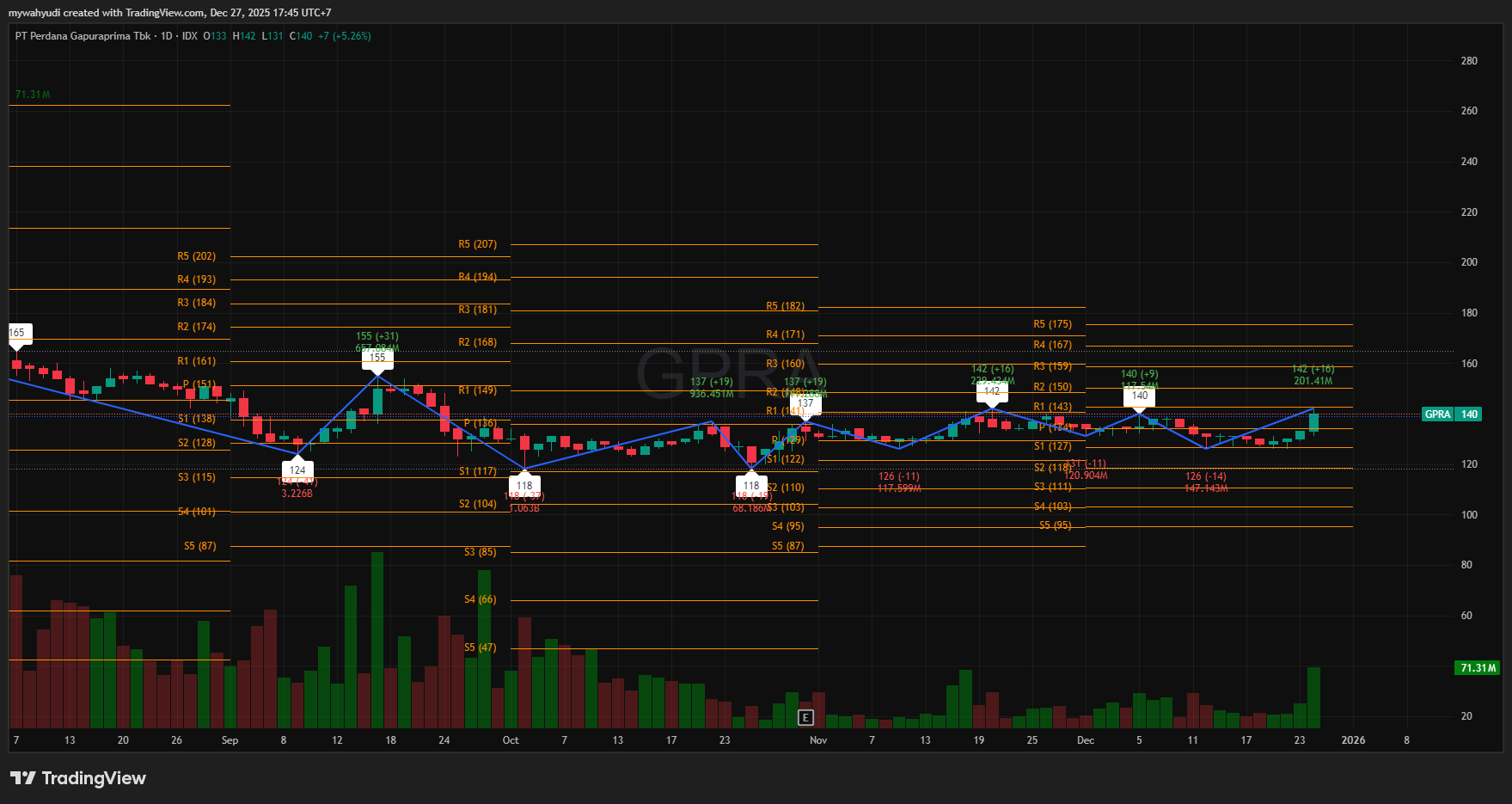Click the 140 current price label on axis
1512x804 pixels.
point(1470,414)
